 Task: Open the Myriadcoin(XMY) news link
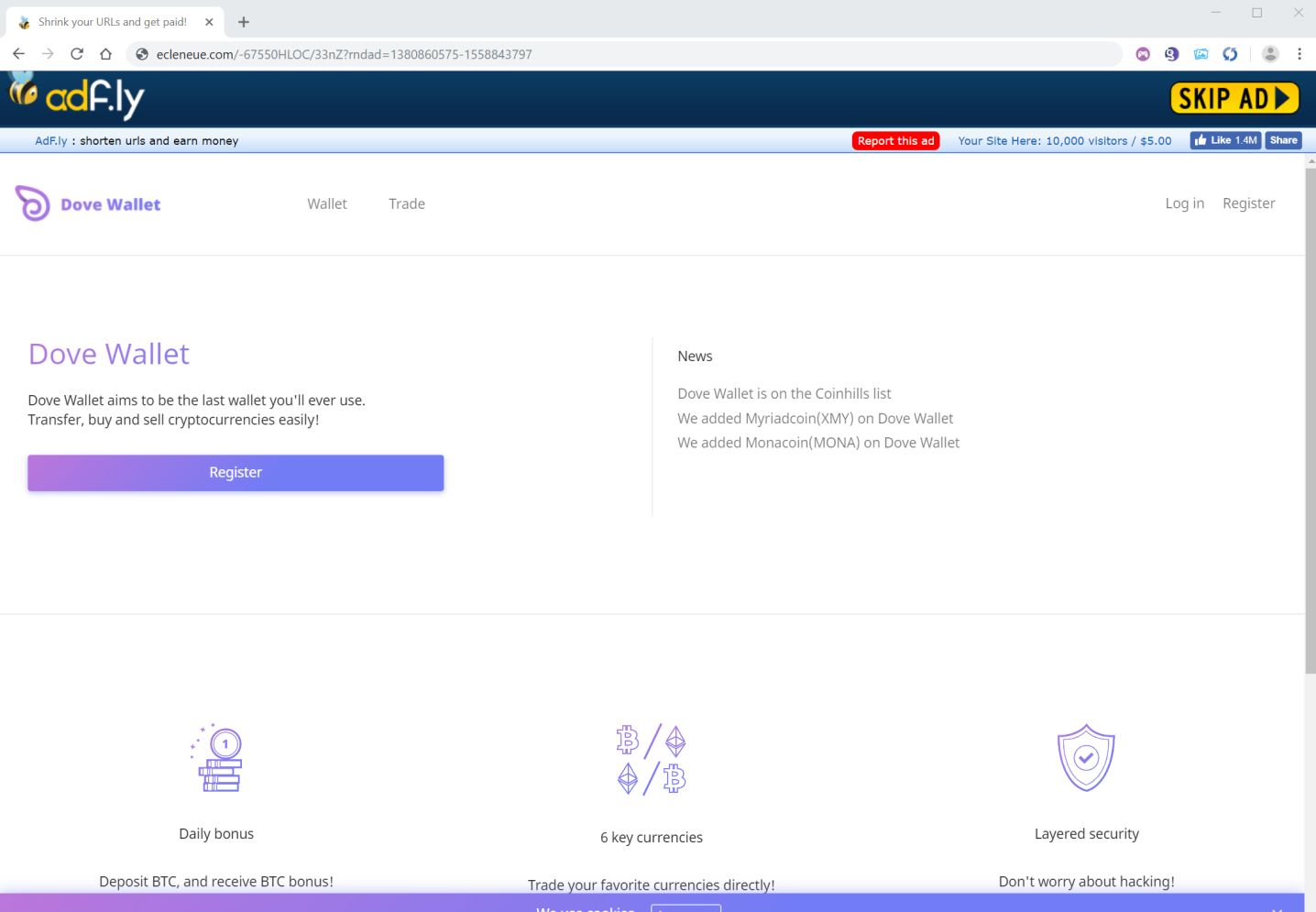(x=815, y=418)
